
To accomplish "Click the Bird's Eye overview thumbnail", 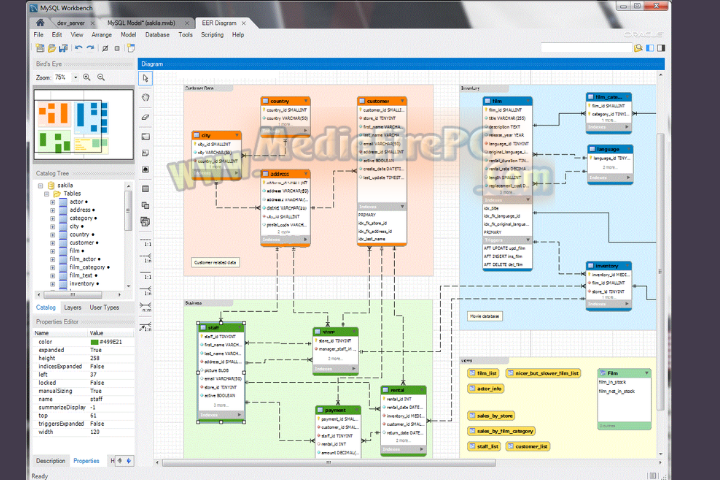I will click(84, 124).
